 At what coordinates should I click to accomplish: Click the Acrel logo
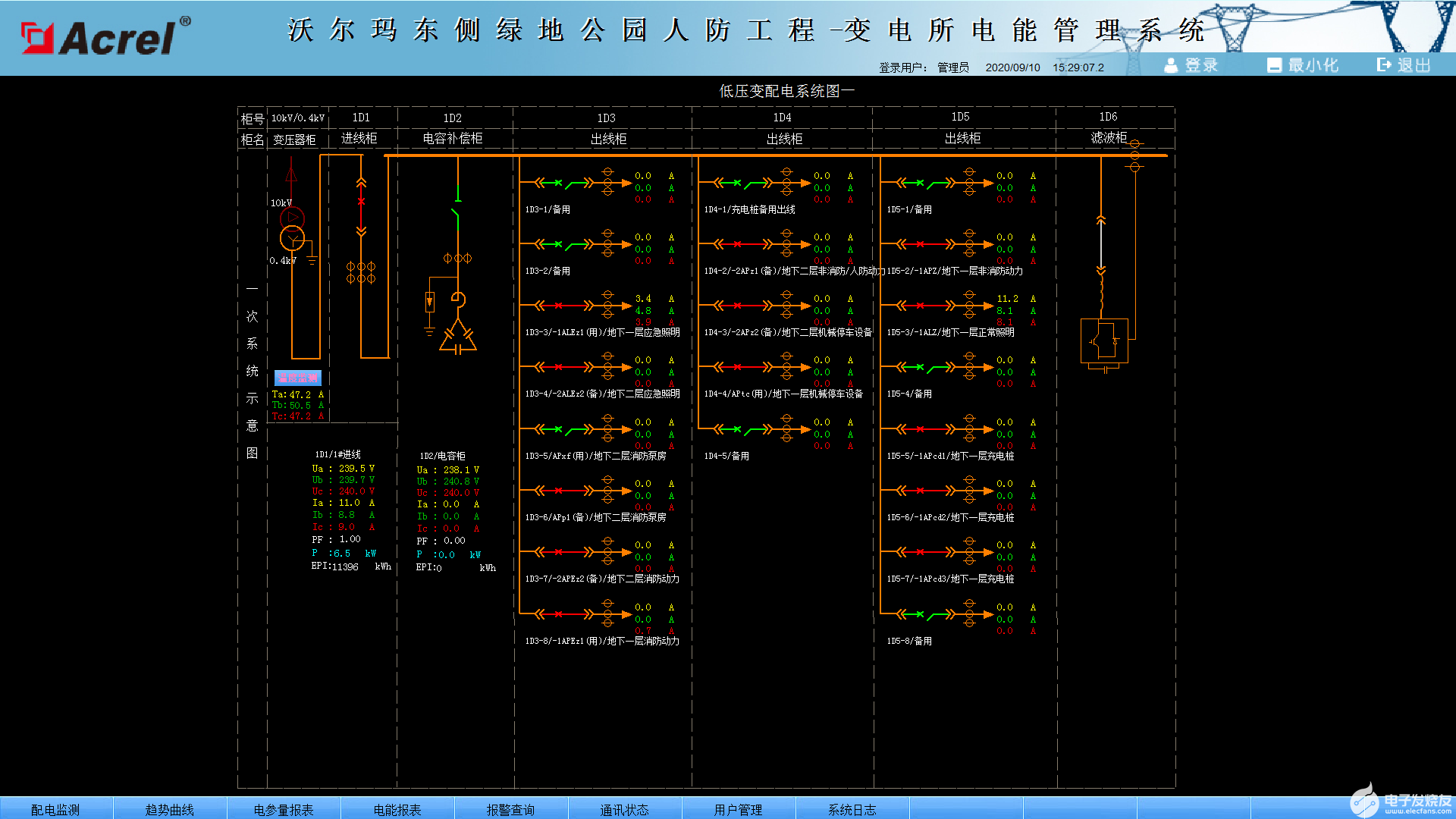(105, 36)
